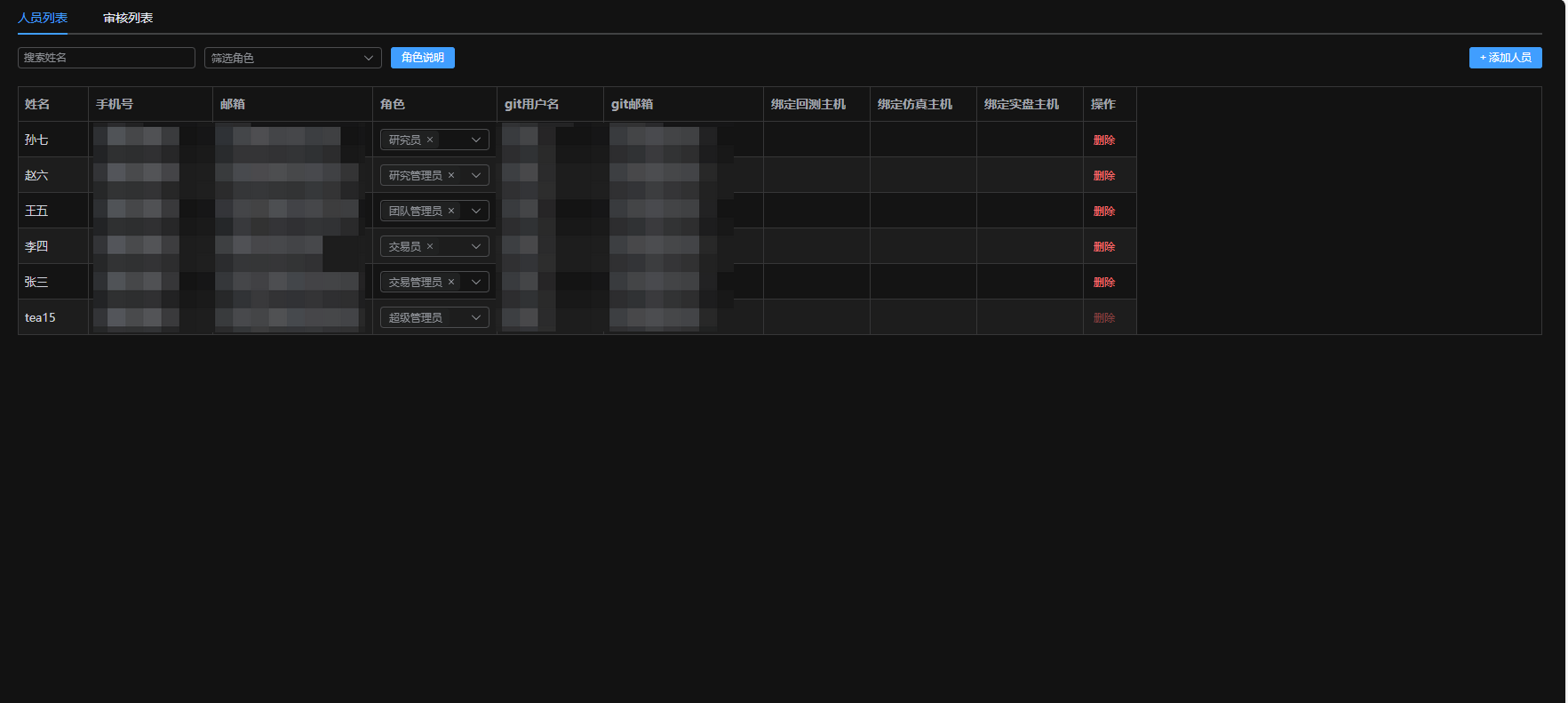Image resolution: width=1568 pixels, height=703 pixels.
Task: Remove the 交易管理员 tag from 张三's role
Action: click(451, 282)
